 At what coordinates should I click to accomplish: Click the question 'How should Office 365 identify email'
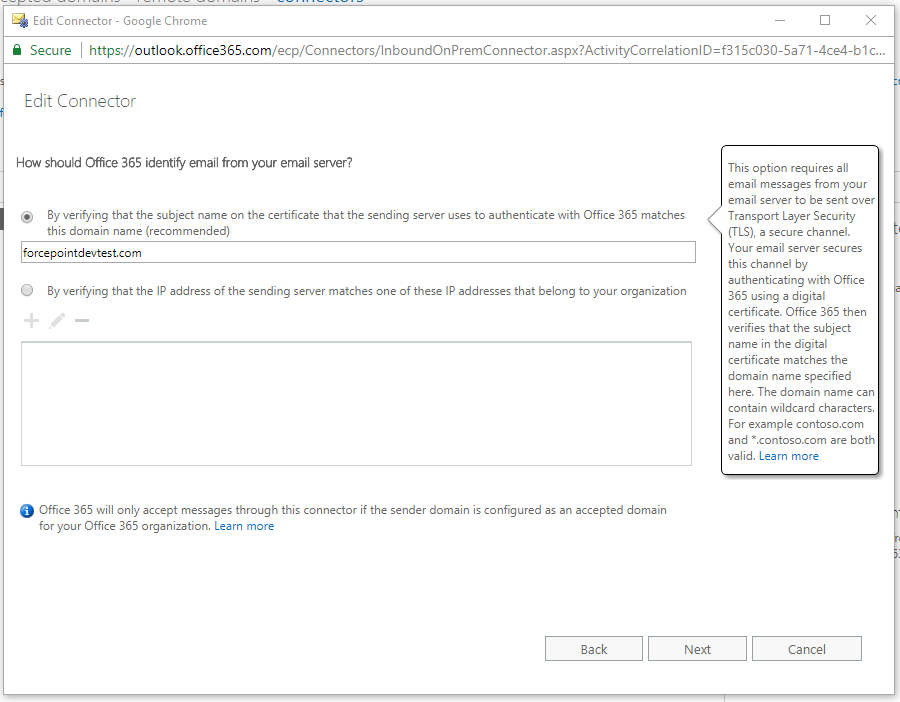[184, 163]
